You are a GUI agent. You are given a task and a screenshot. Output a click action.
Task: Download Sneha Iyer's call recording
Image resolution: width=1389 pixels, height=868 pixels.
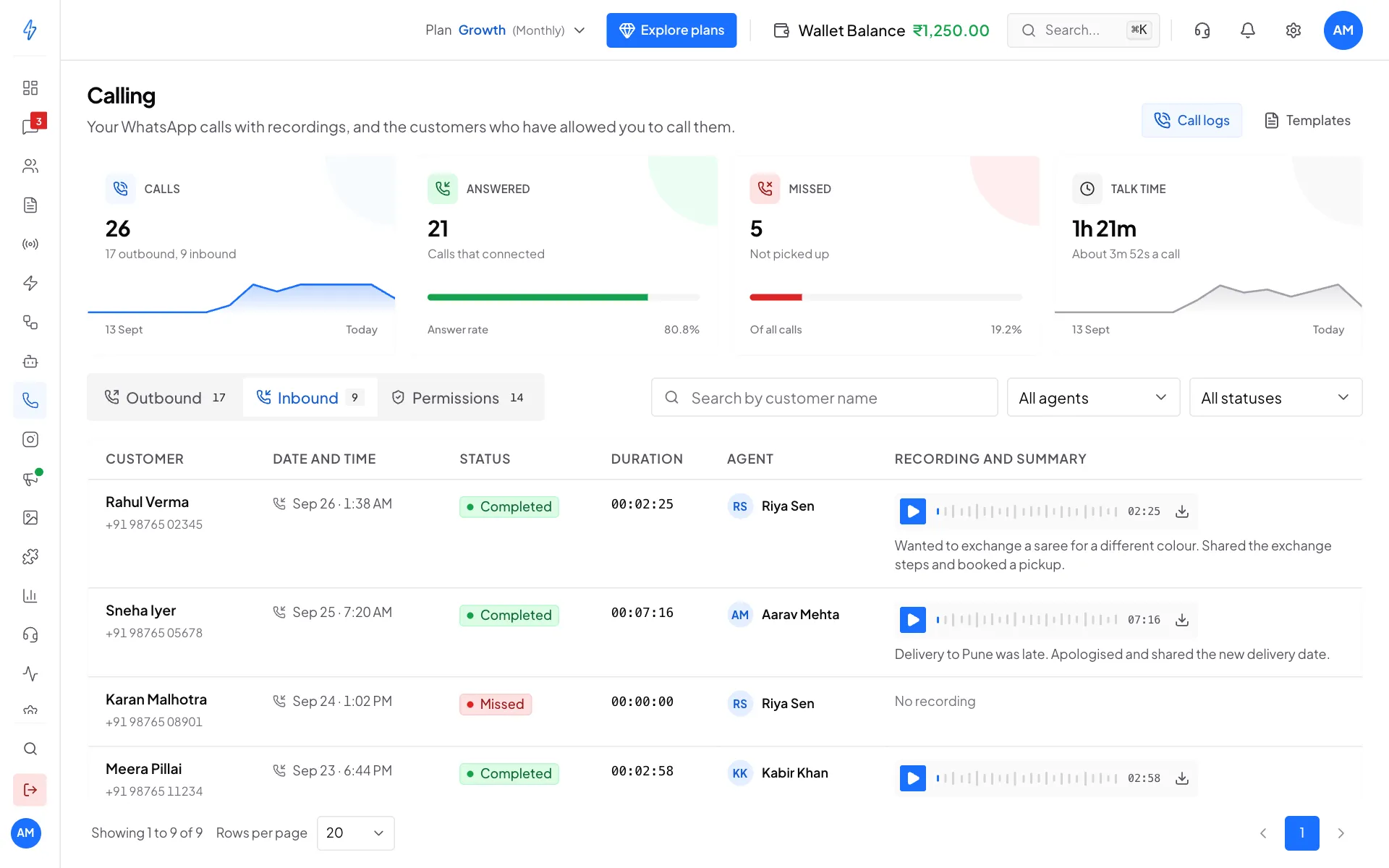pos(1182,620)
